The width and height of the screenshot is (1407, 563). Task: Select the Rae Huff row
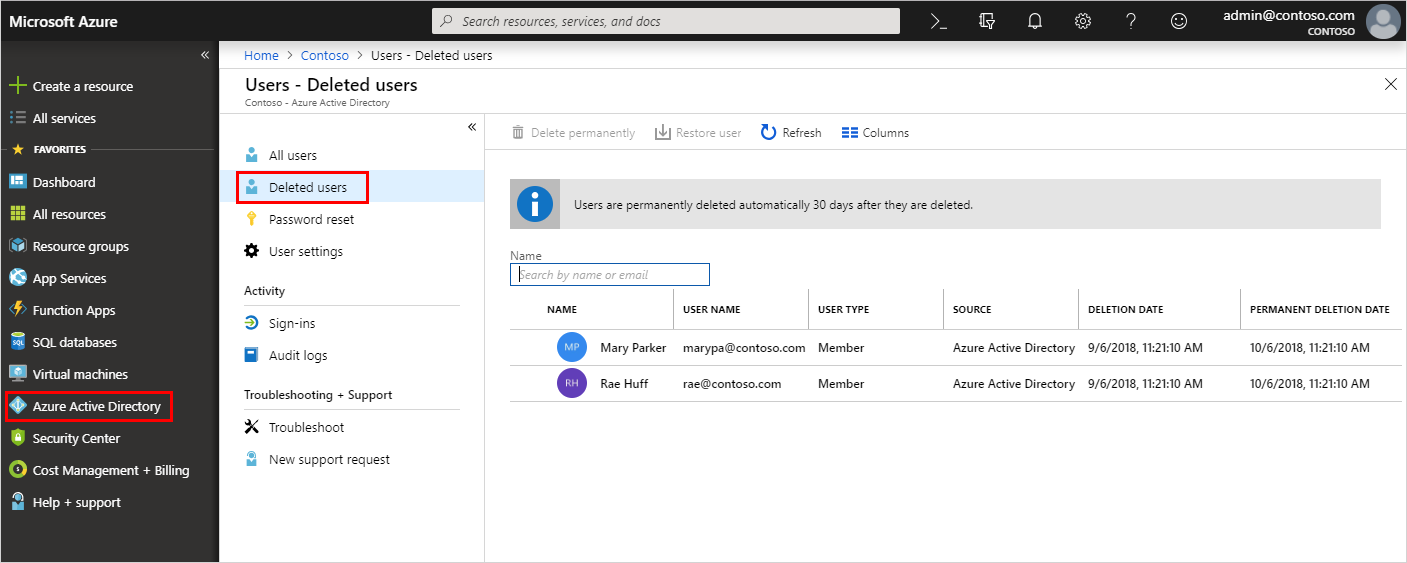(x=955, y=384)
